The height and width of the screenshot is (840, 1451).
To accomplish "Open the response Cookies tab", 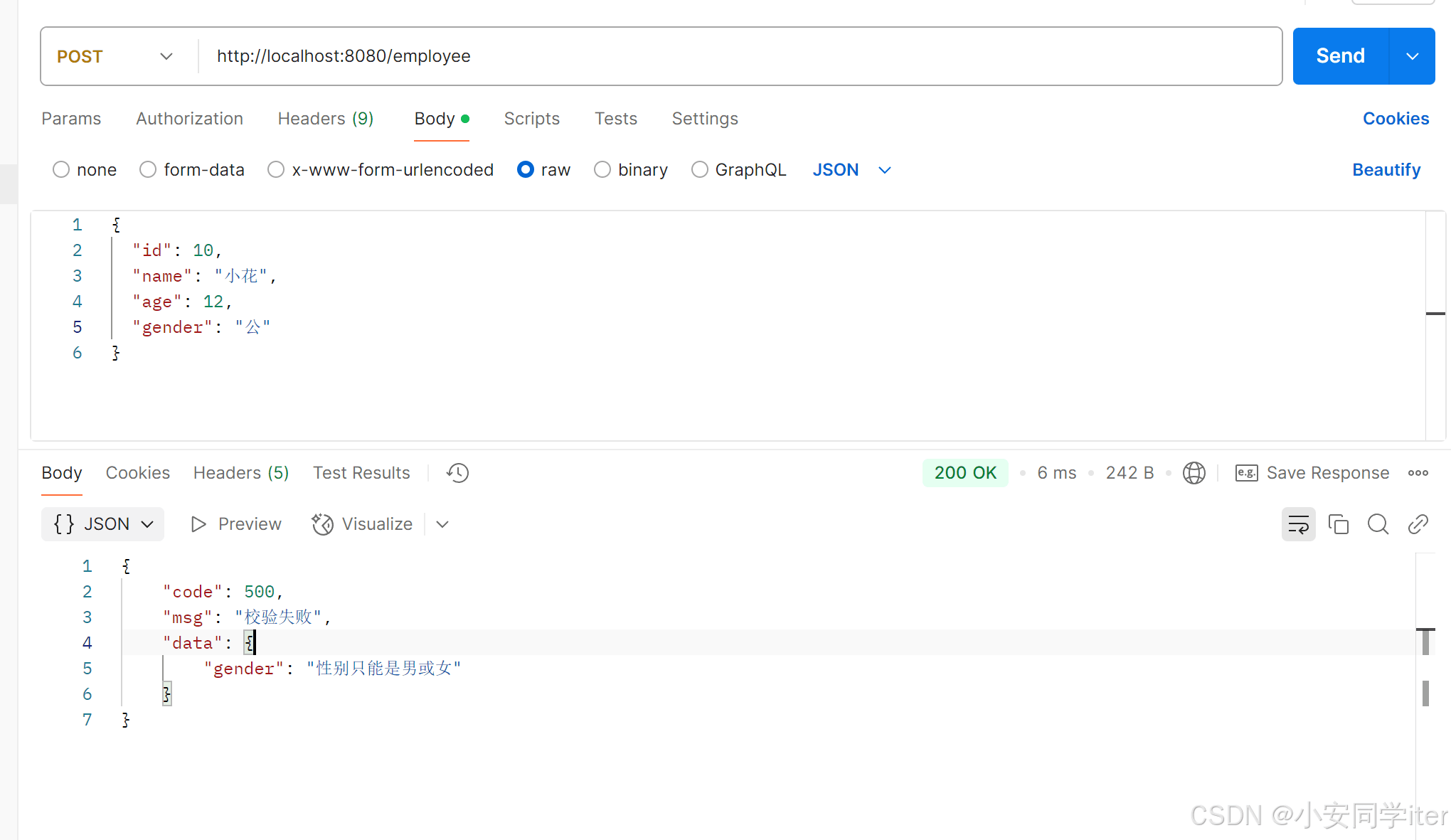I will coord(138,473).
